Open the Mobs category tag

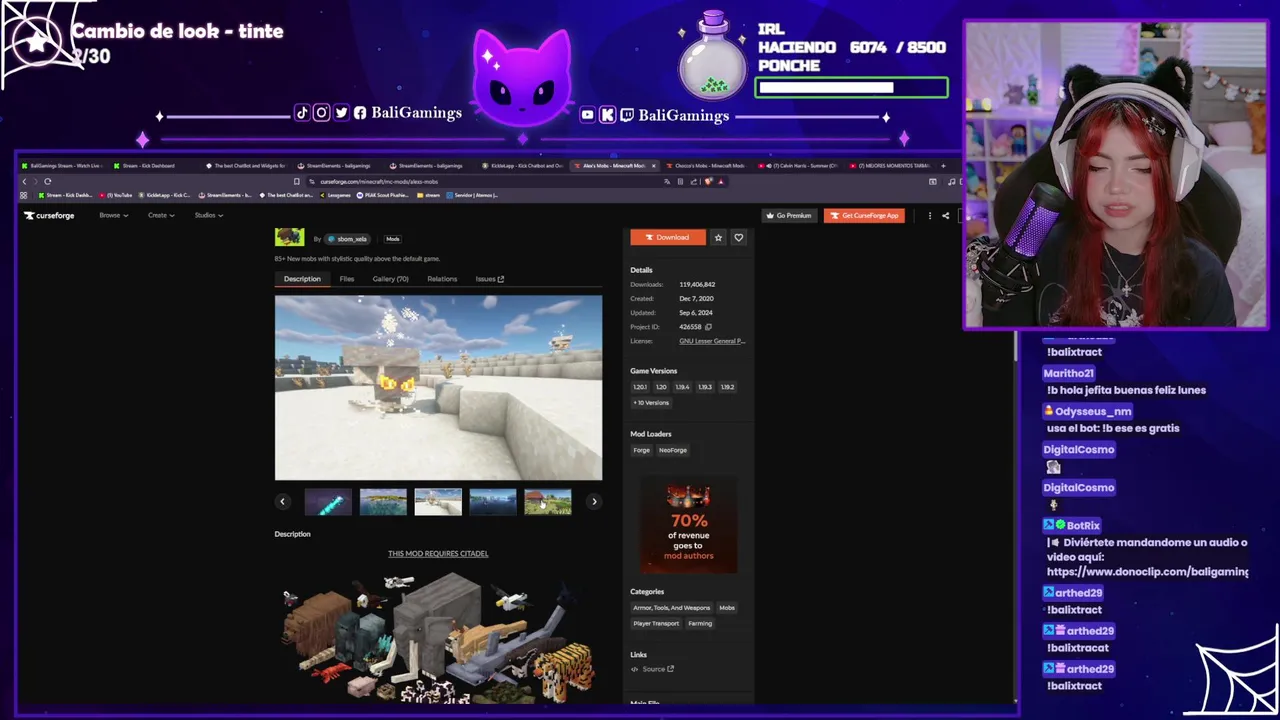point(727,608)
